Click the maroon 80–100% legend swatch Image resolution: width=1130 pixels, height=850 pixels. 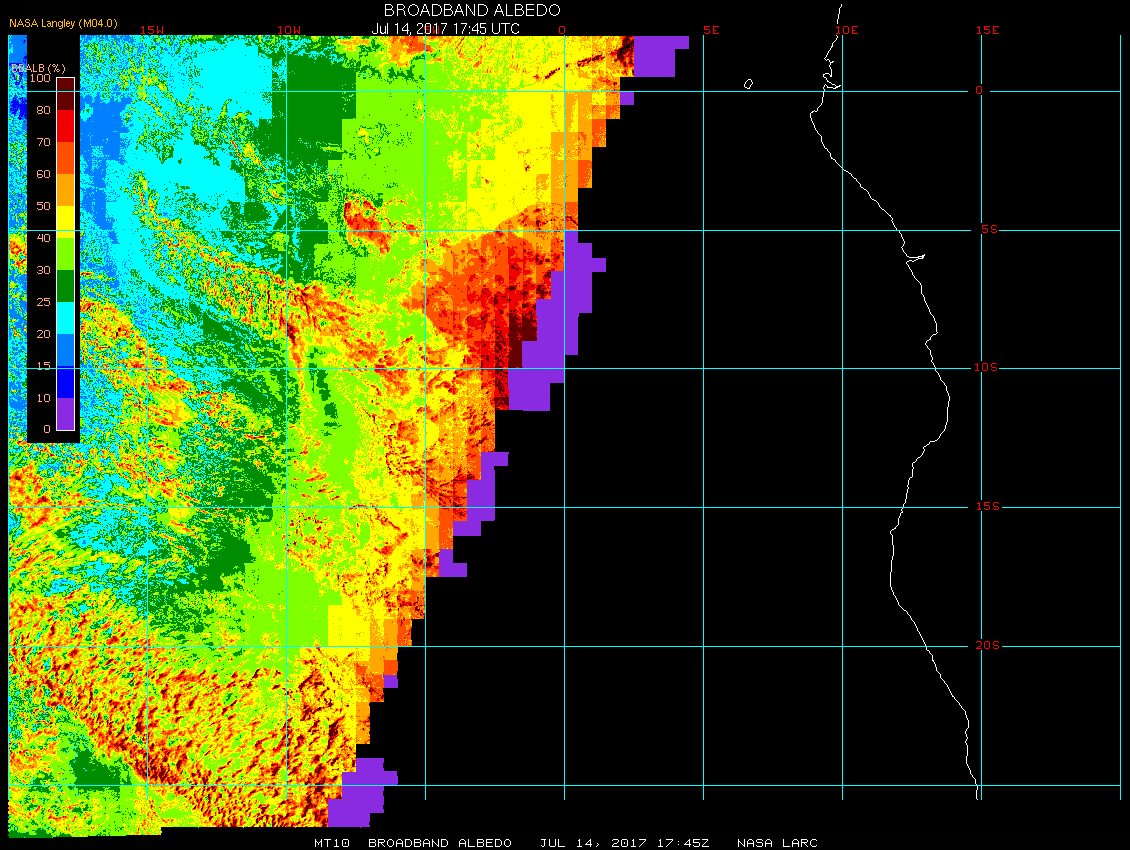(66, 94)
